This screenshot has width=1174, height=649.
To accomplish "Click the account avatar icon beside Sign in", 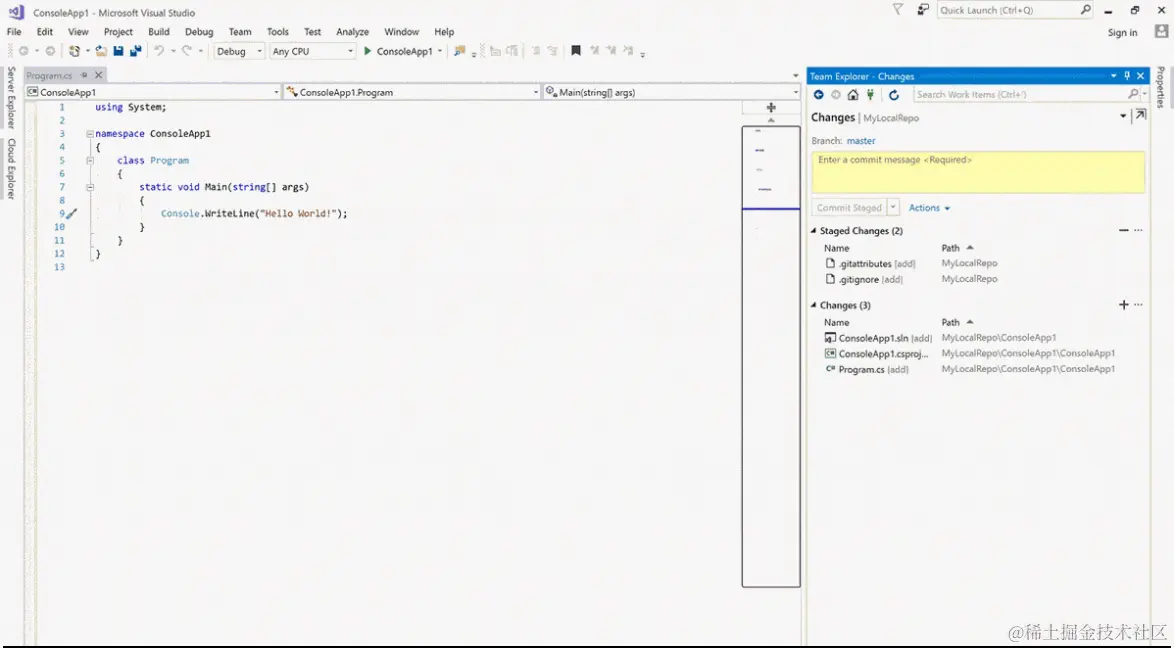I will [x=1161, y=31].
